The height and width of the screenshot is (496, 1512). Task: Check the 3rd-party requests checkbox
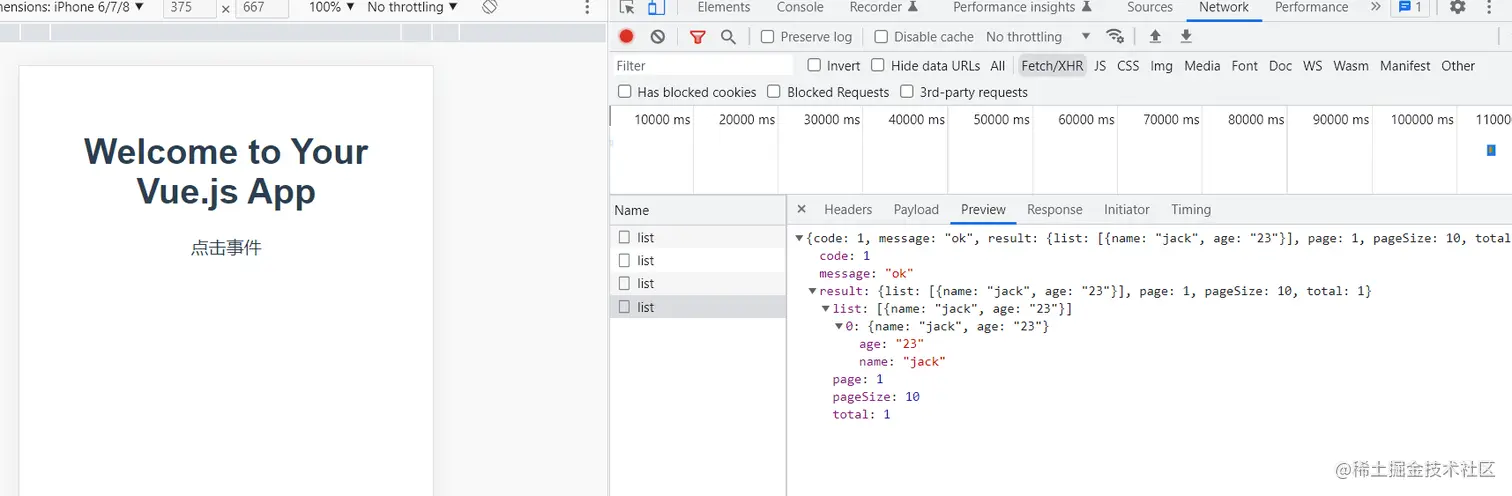[907, 92]
